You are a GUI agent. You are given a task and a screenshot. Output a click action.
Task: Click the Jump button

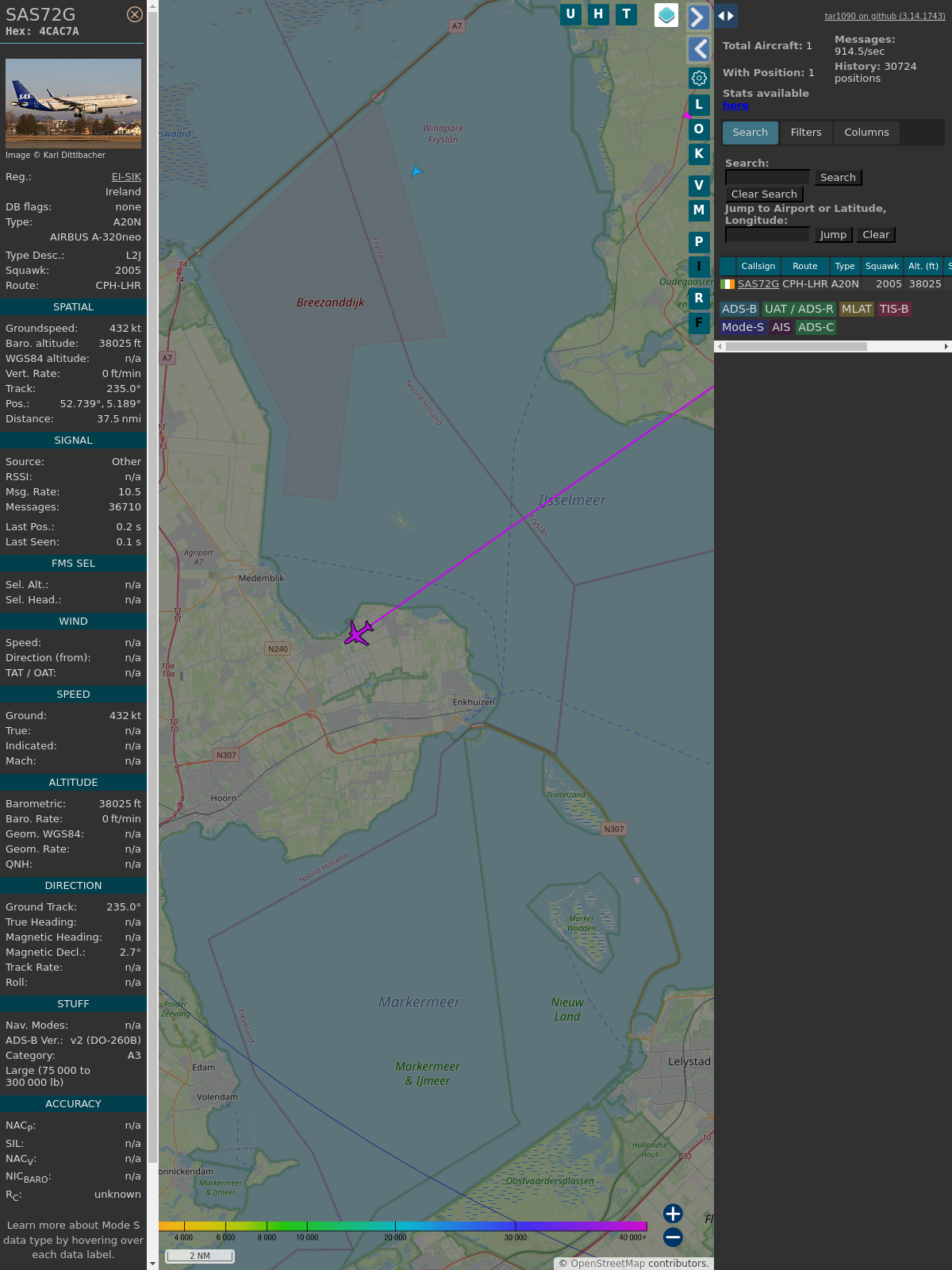pos(833,235)
